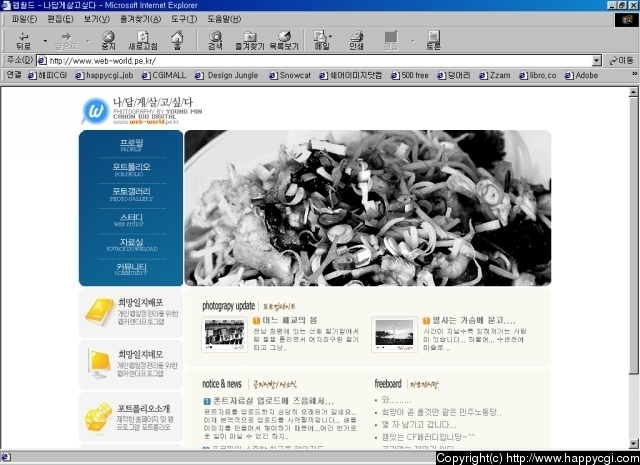The width and height of the screenshot is (640, 465).
Task: Reload the page using 새로고침
Action: (142, 40)
